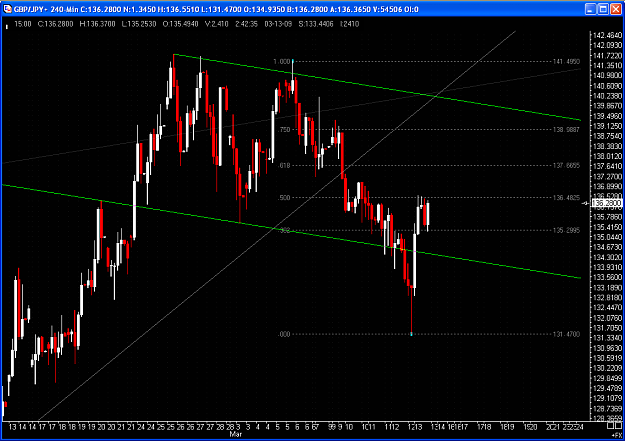Image resolution: width=625 pixels, height=441 pixels.
Task: Click the S:133.4406 readout
Action: click(316, 24)
